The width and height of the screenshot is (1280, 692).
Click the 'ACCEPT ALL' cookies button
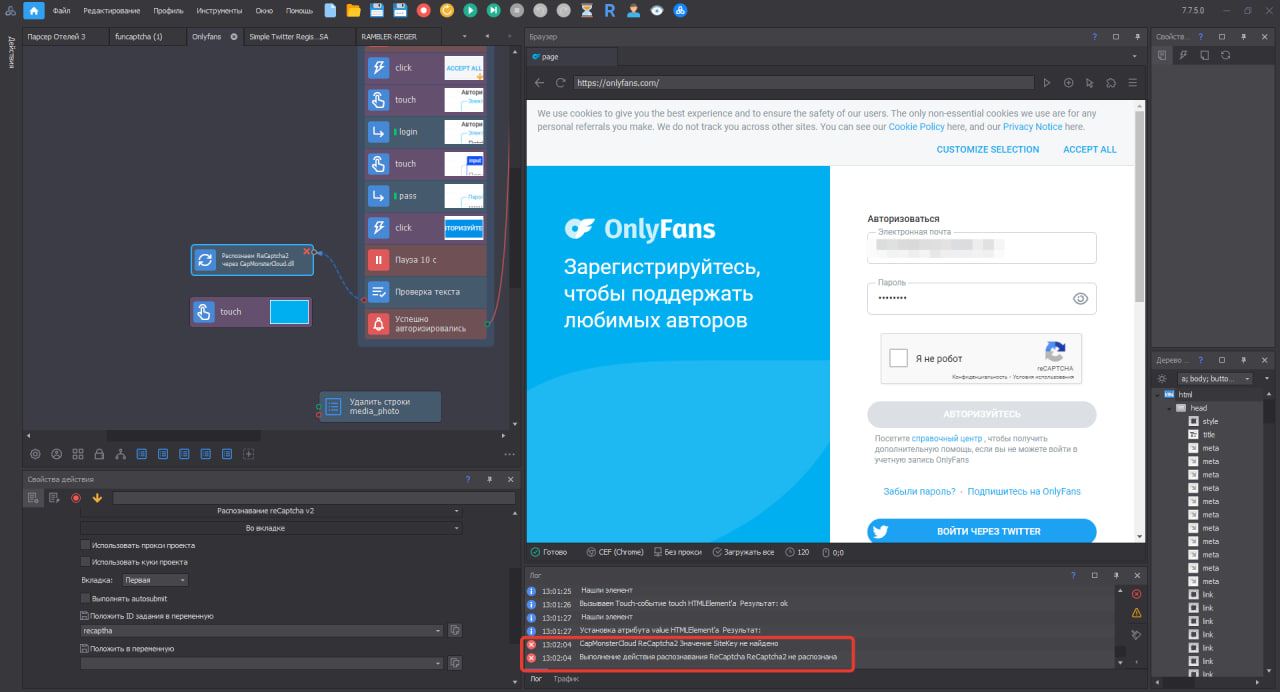point(1090,150)
